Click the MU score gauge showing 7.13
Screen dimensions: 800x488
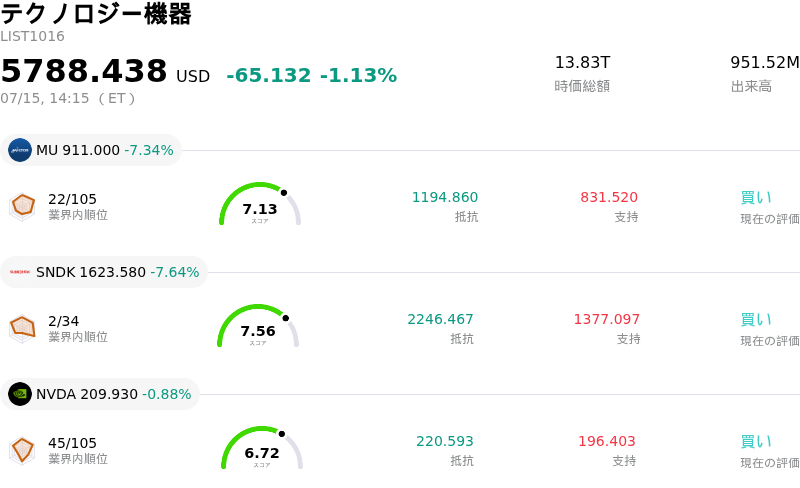click(x=260, y=204)
